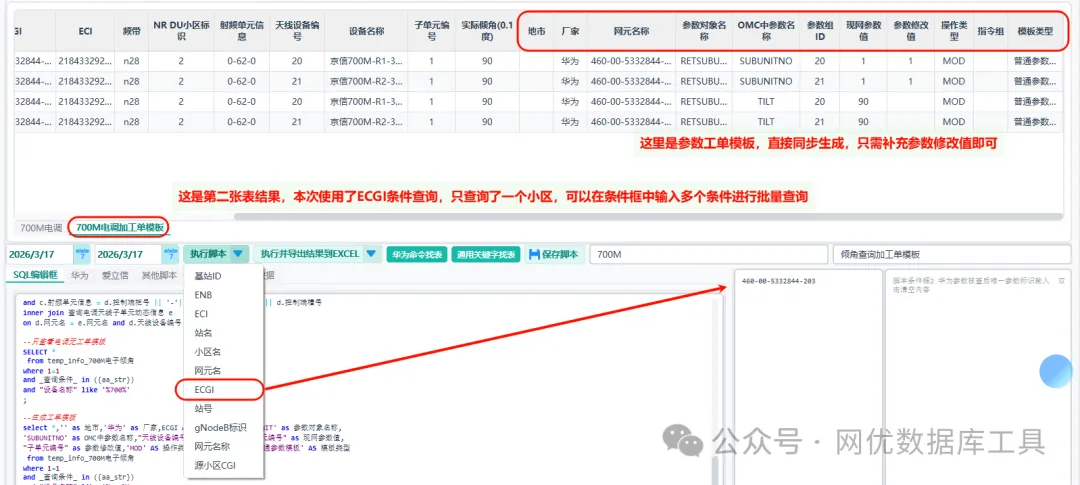
Task: Click the 脚本条件框2 input area
Action: pos(977,376)
